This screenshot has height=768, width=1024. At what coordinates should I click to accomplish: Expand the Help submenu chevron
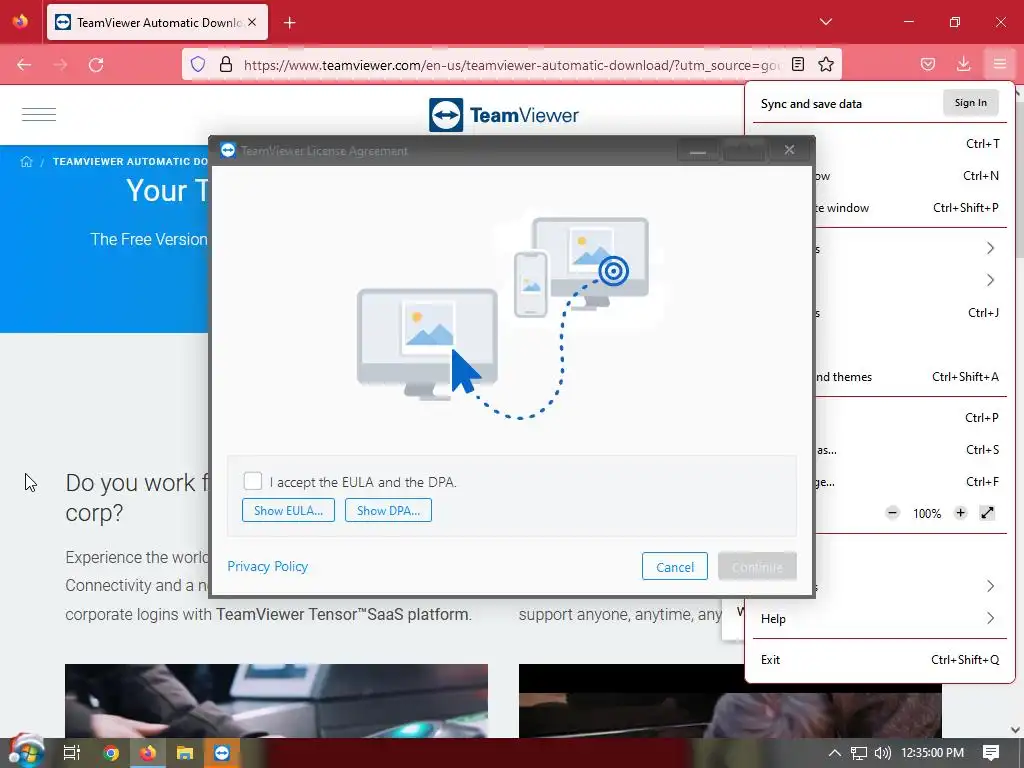(x=990, y=618)
